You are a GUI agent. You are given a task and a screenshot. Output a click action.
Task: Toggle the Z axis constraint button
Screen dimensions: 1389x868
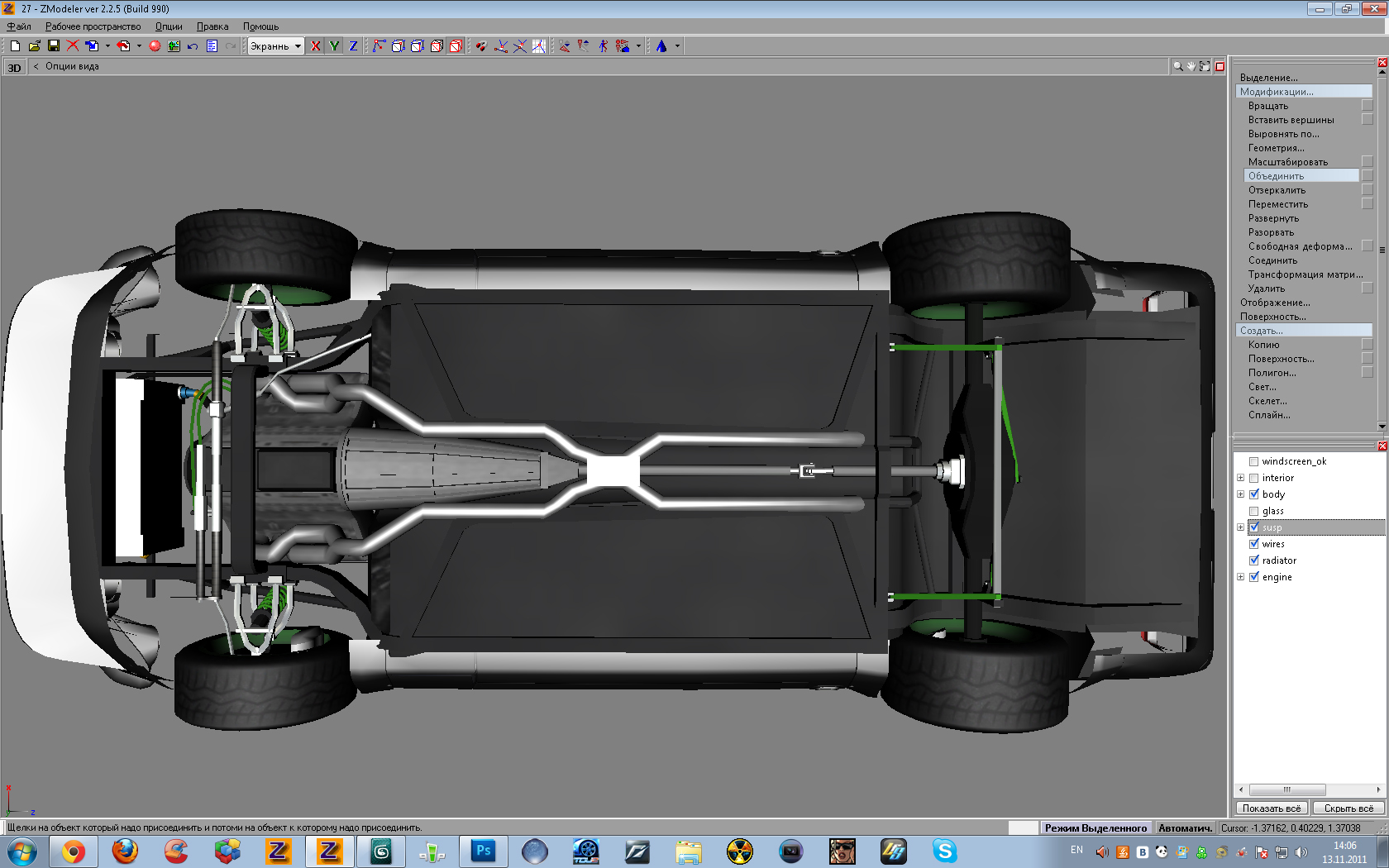click(x=353, y=46)
